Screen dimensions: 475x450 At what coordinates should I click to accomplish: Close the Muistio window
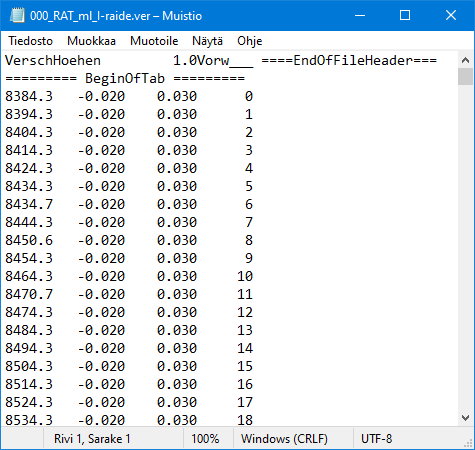click(451, 15)
